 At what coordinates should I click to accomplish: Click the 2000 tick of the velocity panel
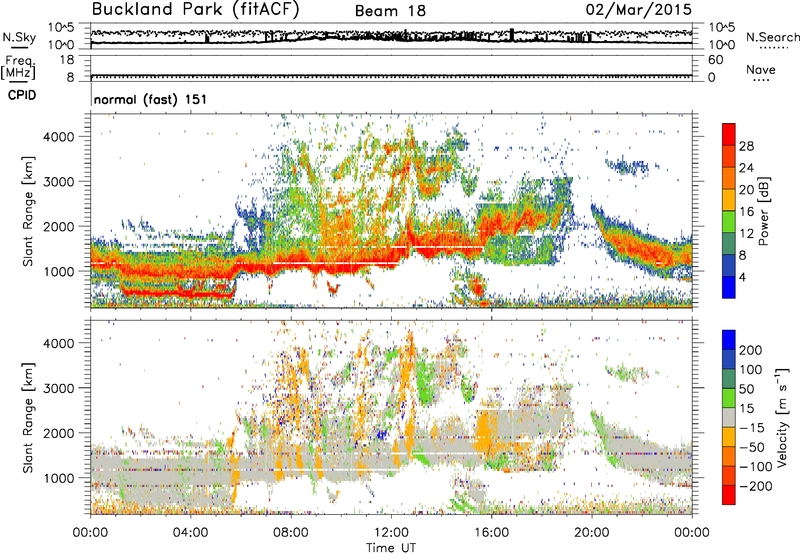pos(58,433)
